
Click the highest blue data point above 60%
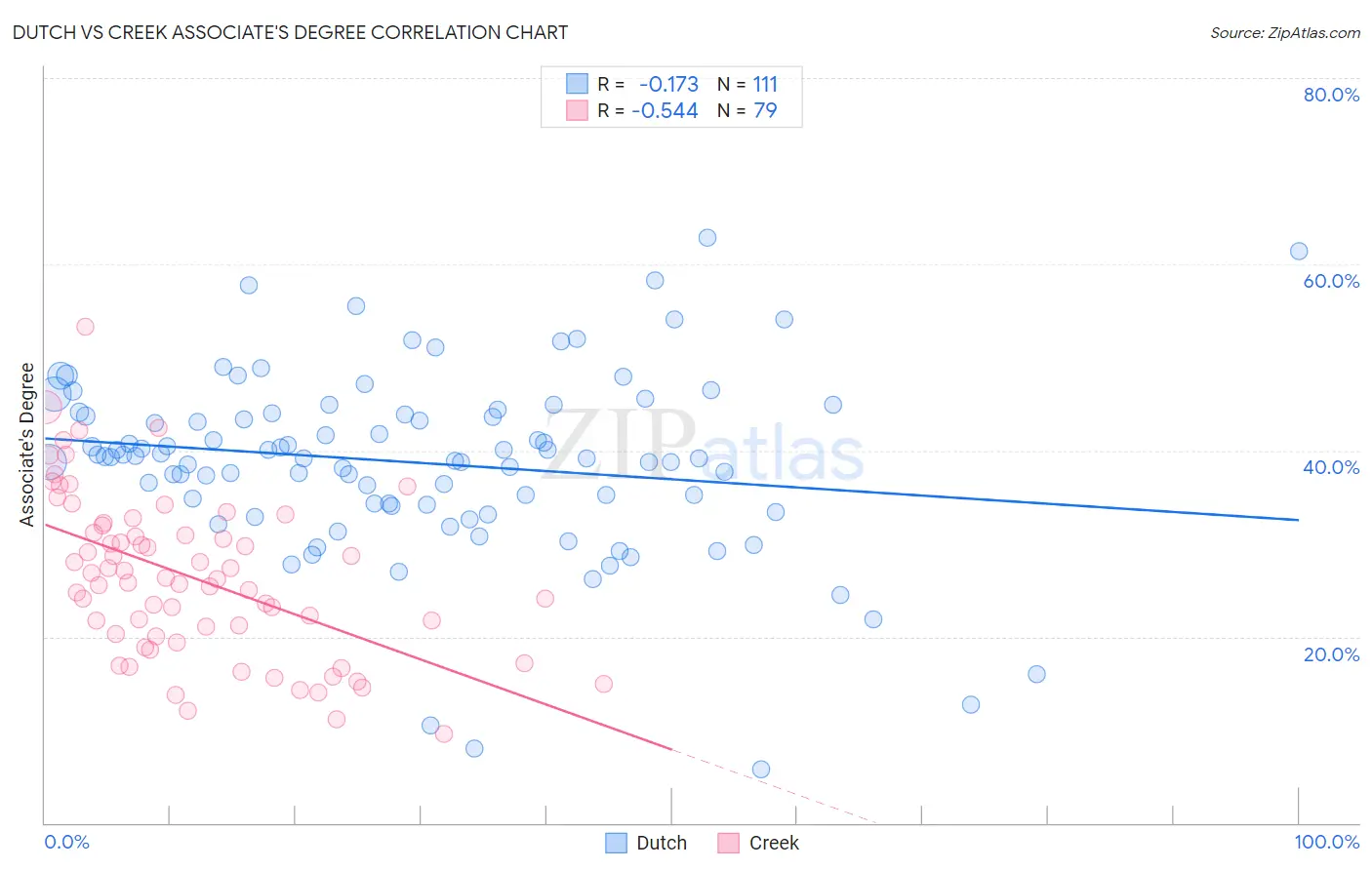coord(707,238)
